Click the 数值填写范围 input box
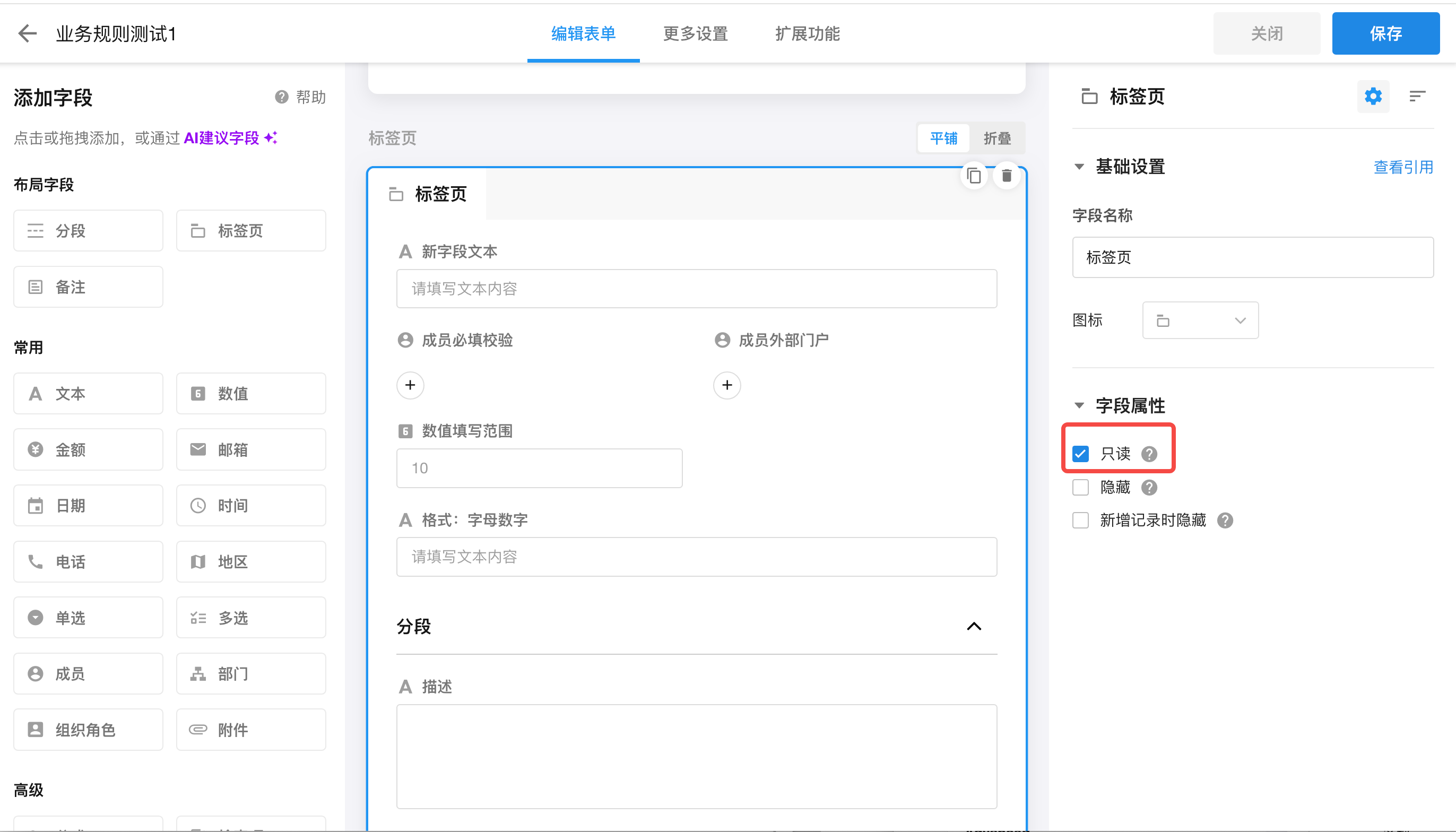 click(x=539, y=468)
